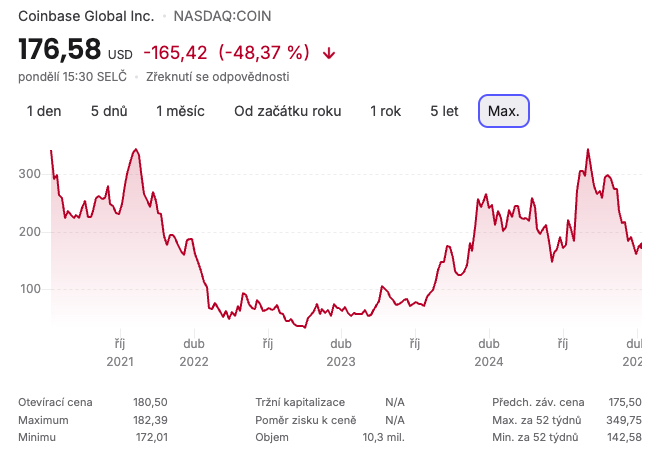
Task: Switch to the 5 let range
Action: [x=444, y=111]
